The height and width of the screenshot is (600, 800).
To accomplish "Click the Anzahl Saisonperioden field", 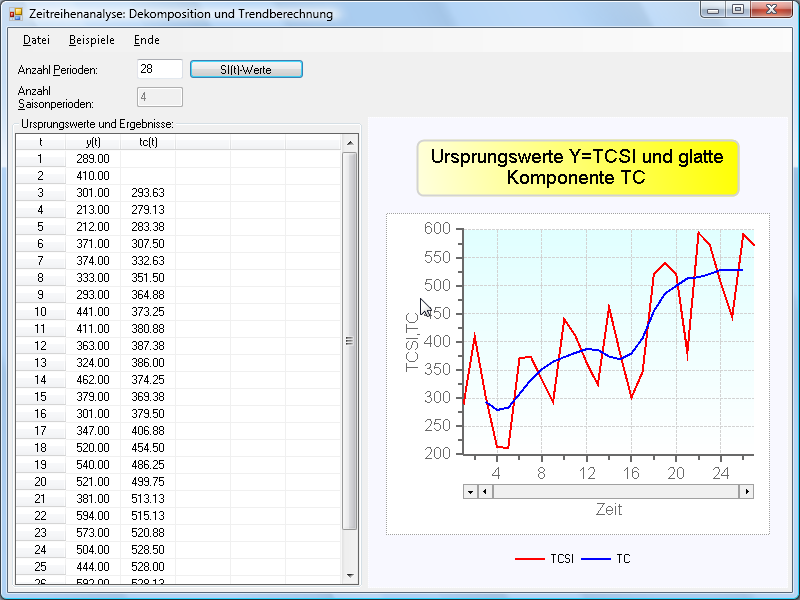I will (159, 97).
